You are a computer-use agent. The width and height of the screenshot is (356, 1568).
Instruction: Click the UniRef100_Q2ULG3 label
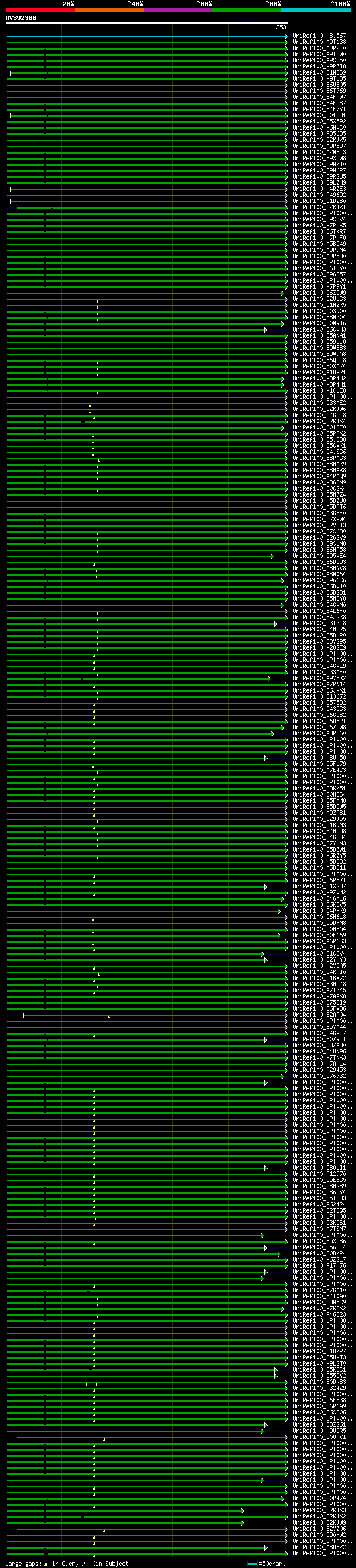click(x=319, y=299)
